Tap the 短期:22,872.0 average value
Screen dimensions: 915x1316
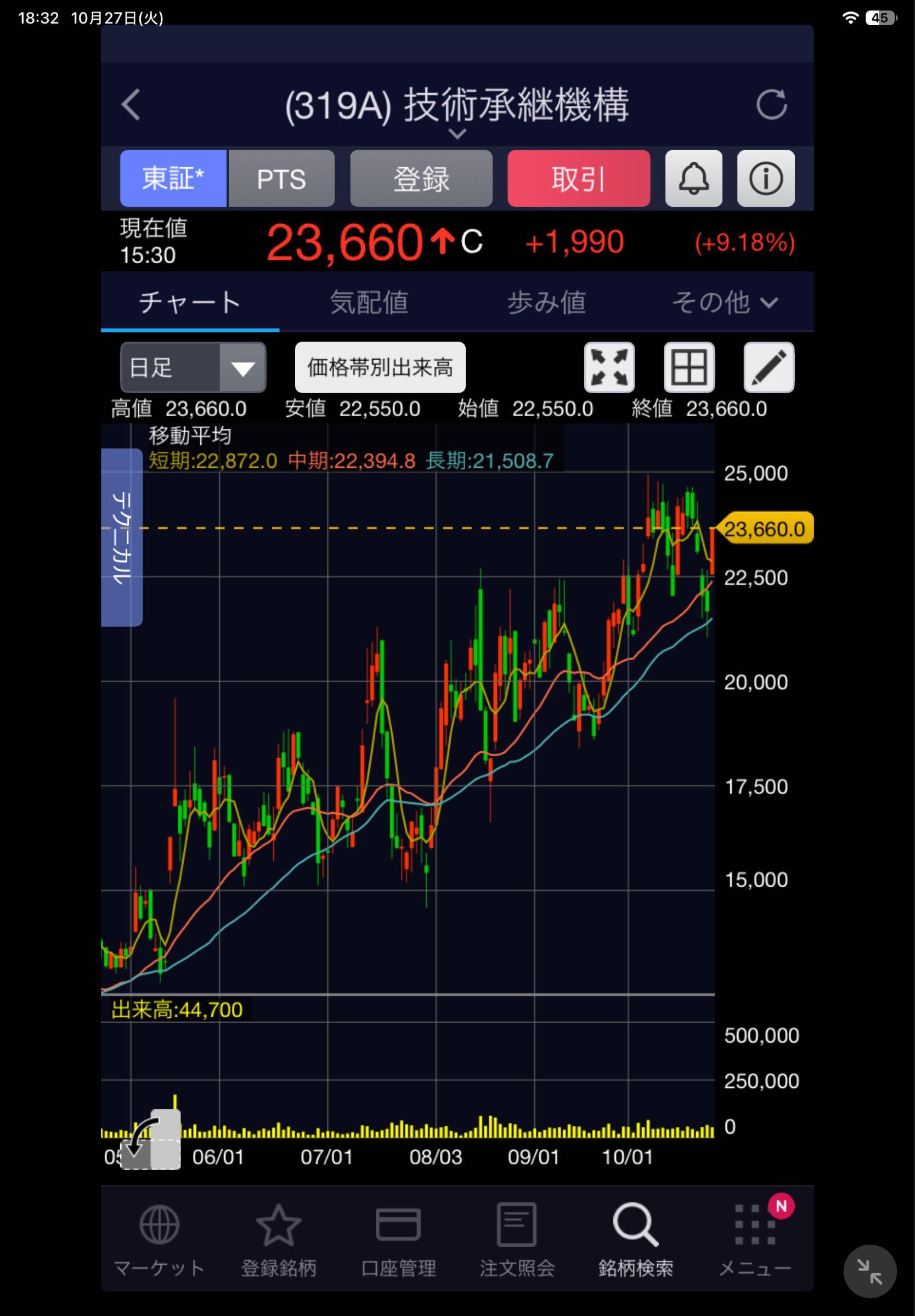click(213, 461)
